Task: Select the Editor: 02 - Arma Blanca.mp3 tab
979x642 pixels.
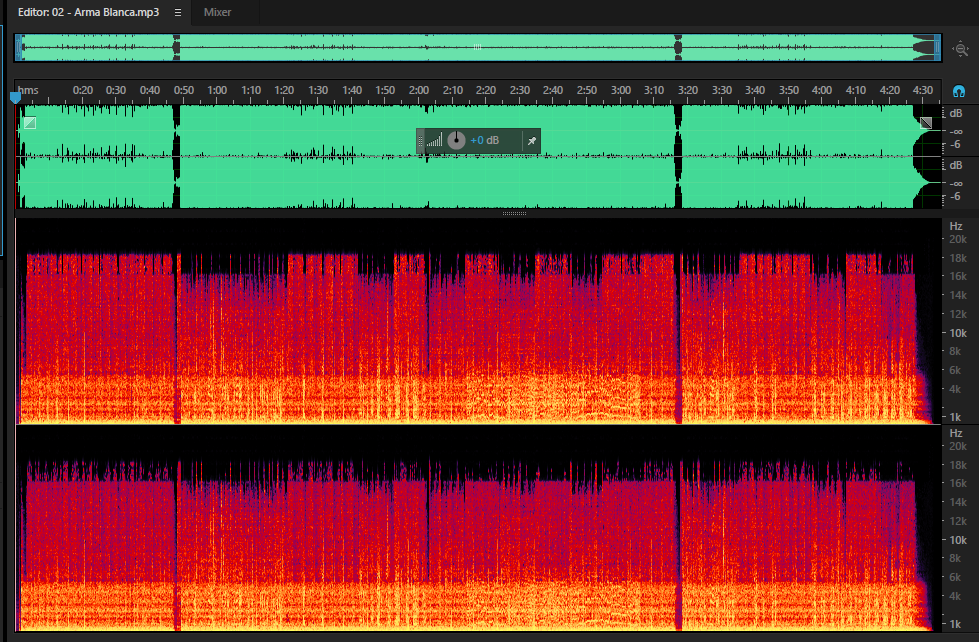Action: click(x=88, y=12)
